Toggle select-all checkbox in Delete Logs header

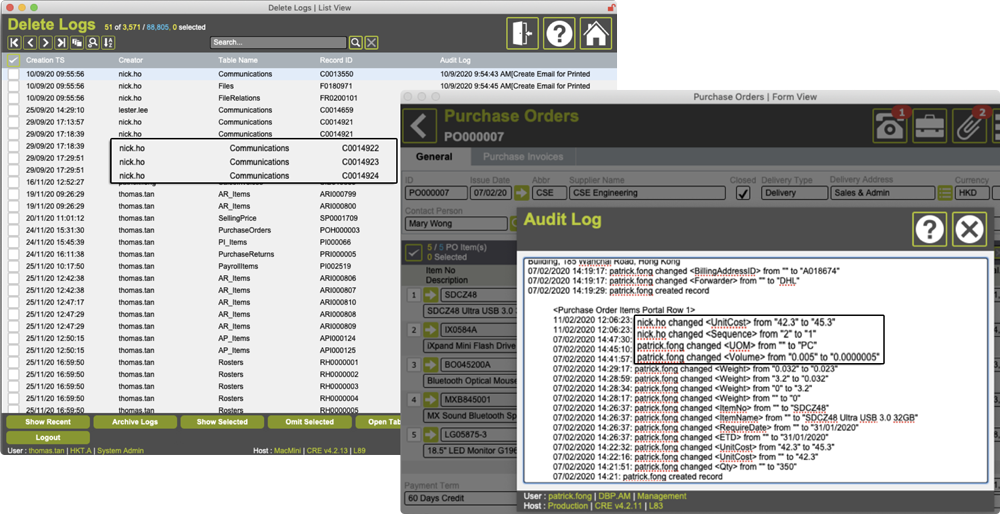13,61
